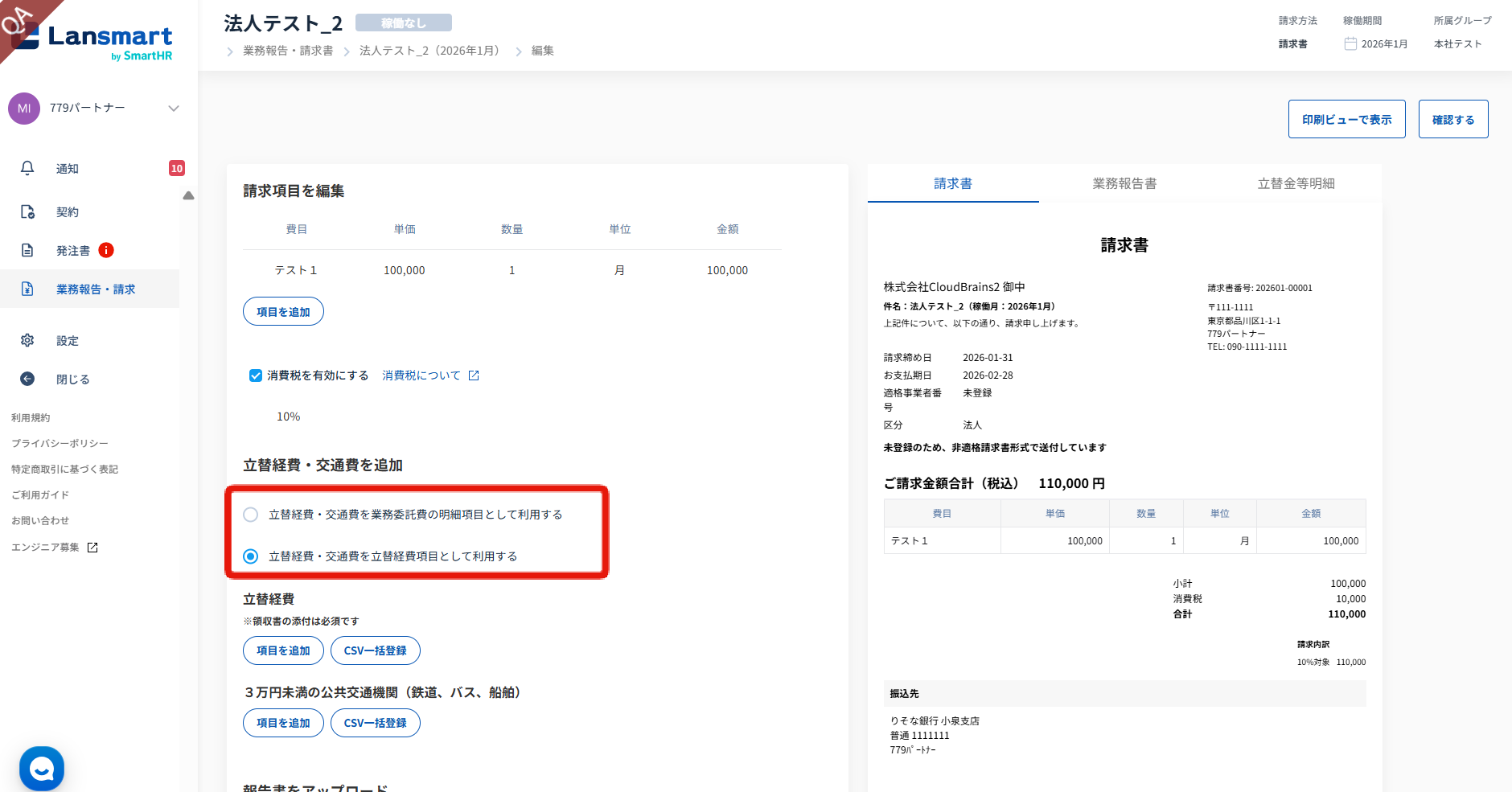Click CSV一括登録 under 立替経費

coord(375,650)
